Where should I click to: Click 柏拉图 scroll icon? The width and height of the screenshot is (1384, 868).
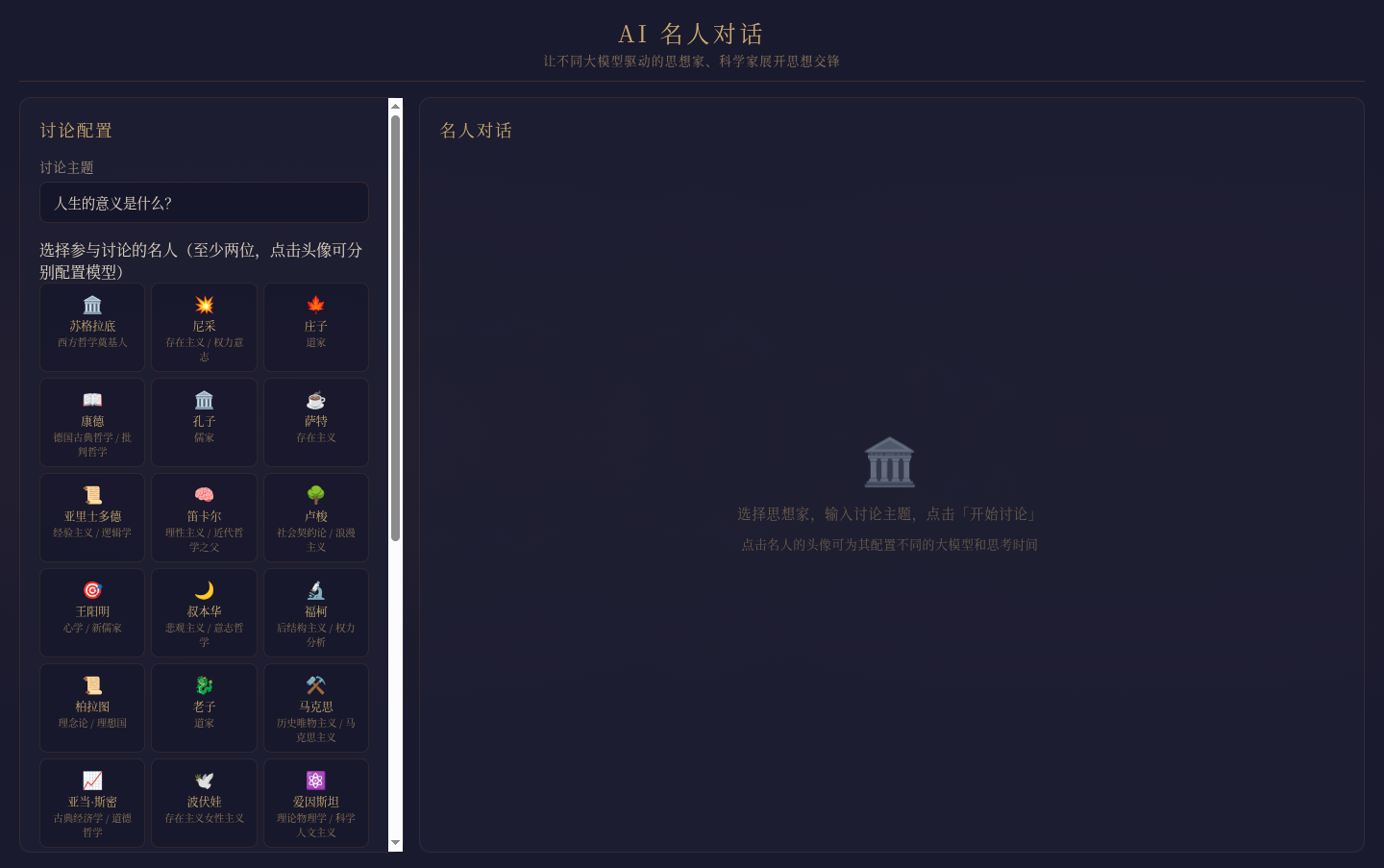coord(92,685)
